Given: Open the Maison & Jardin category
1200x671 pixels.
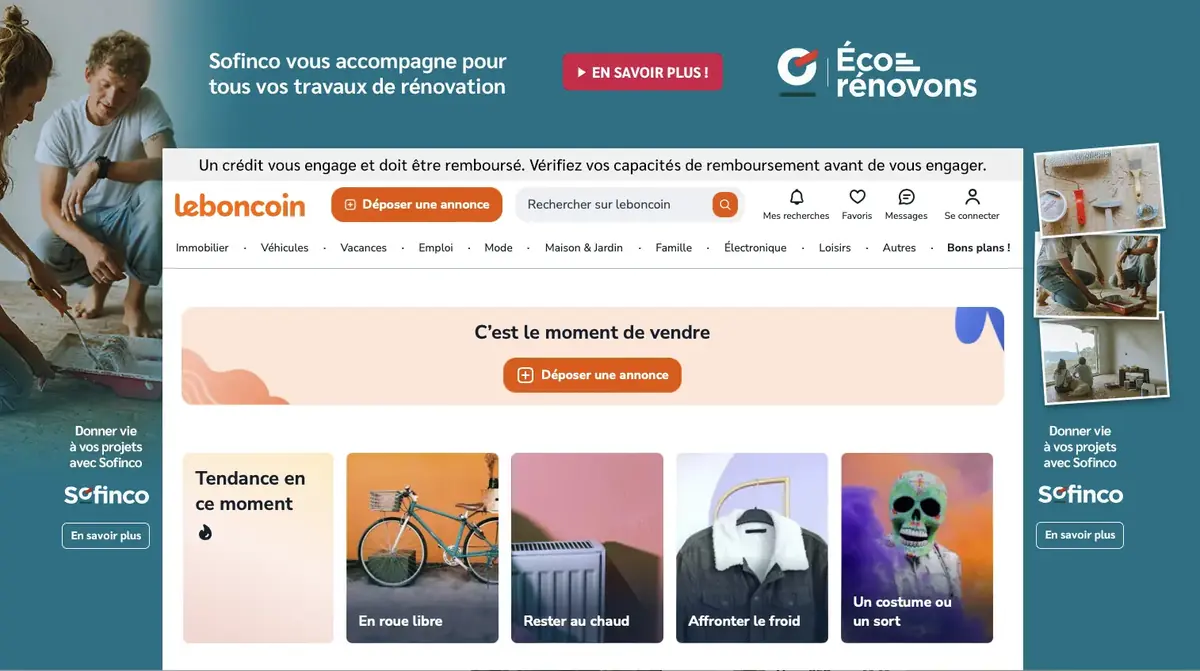Looking at the screenshot, I should tap(583, 247).
